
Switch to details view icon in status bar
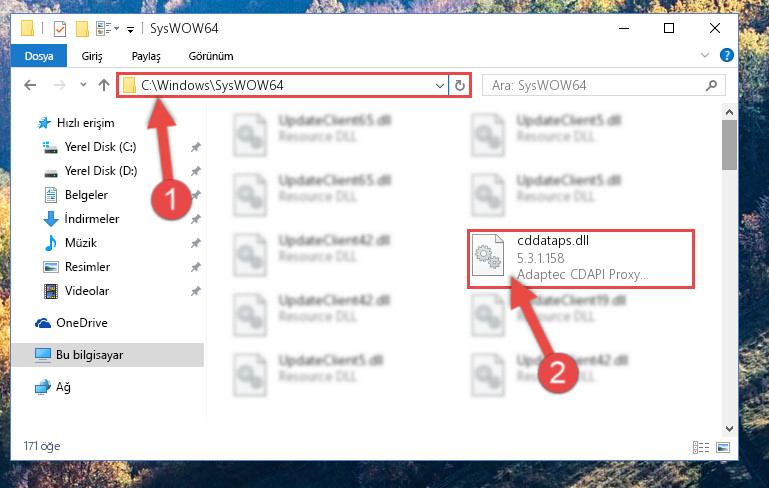tap(701, 447)
